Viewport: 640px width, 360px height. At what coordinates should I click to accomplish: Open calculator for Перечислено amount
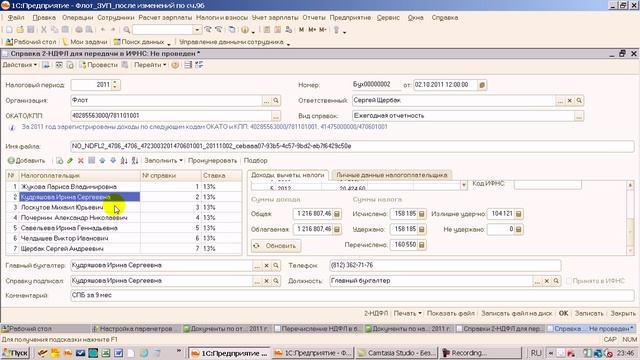(422, 245)
